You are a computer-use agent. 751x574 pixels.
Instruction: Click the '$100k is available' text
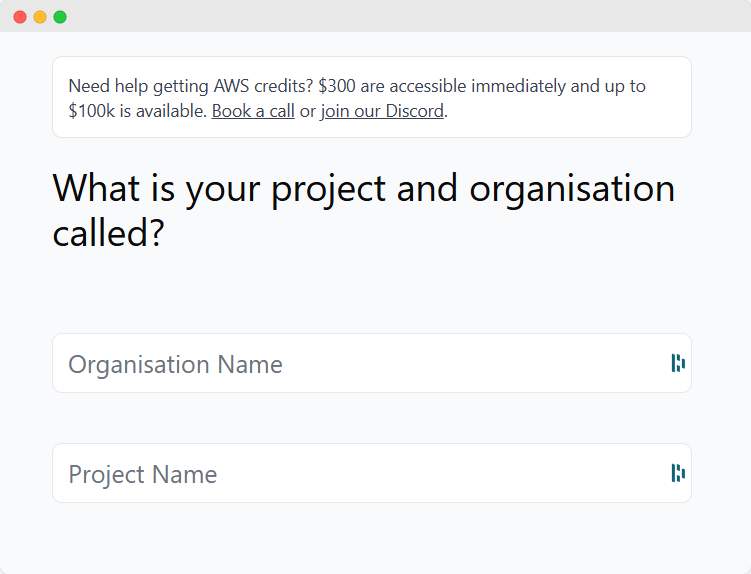137,111
